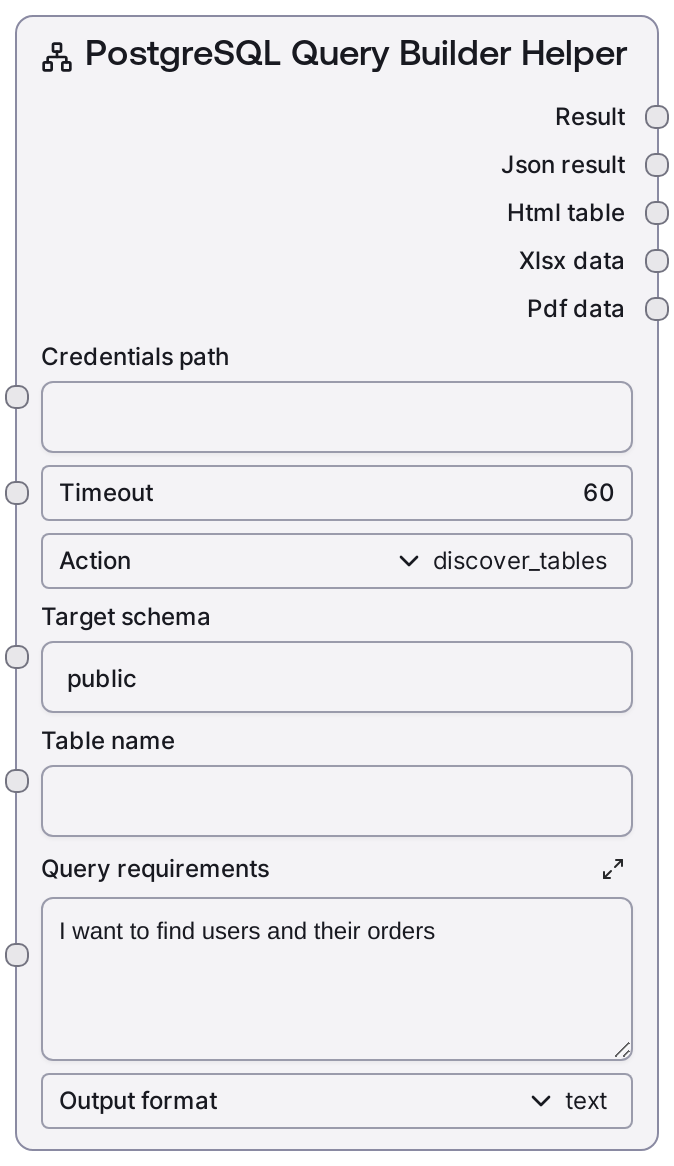The height and width of the screenshot is (1166, 674).
Task: Click the Query requirements input connector
Action: coord(18,955)
